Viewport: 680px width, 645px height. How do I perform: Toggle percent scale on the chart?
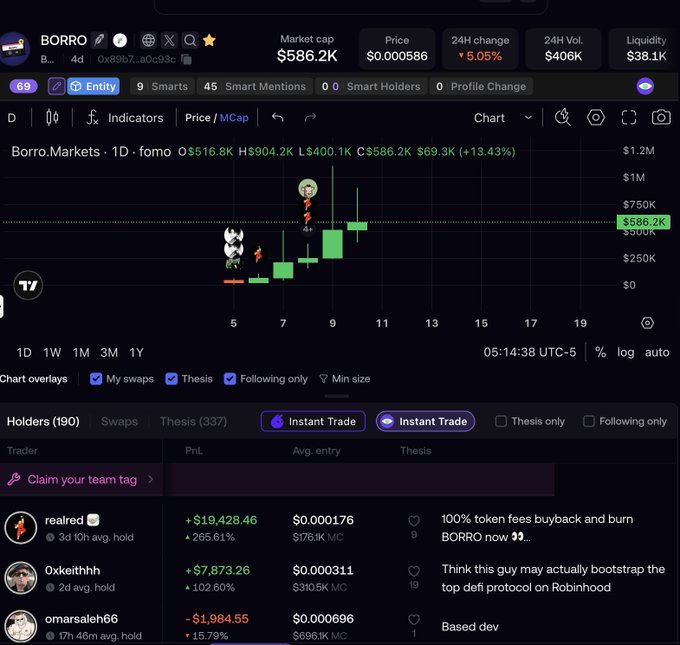[x=600, y=352]
